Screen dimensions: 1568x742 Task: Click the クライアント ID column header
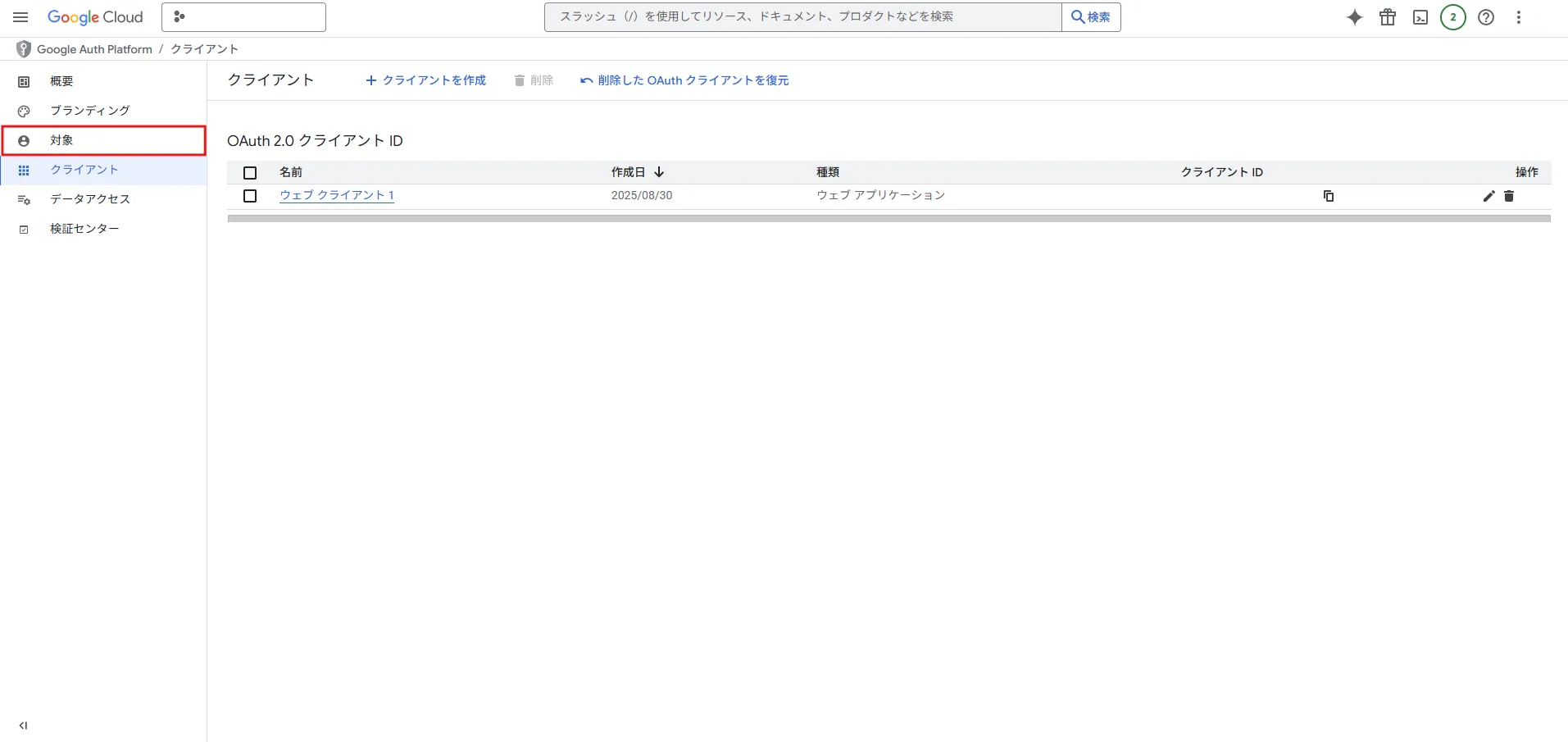(x=1222, y=172)
